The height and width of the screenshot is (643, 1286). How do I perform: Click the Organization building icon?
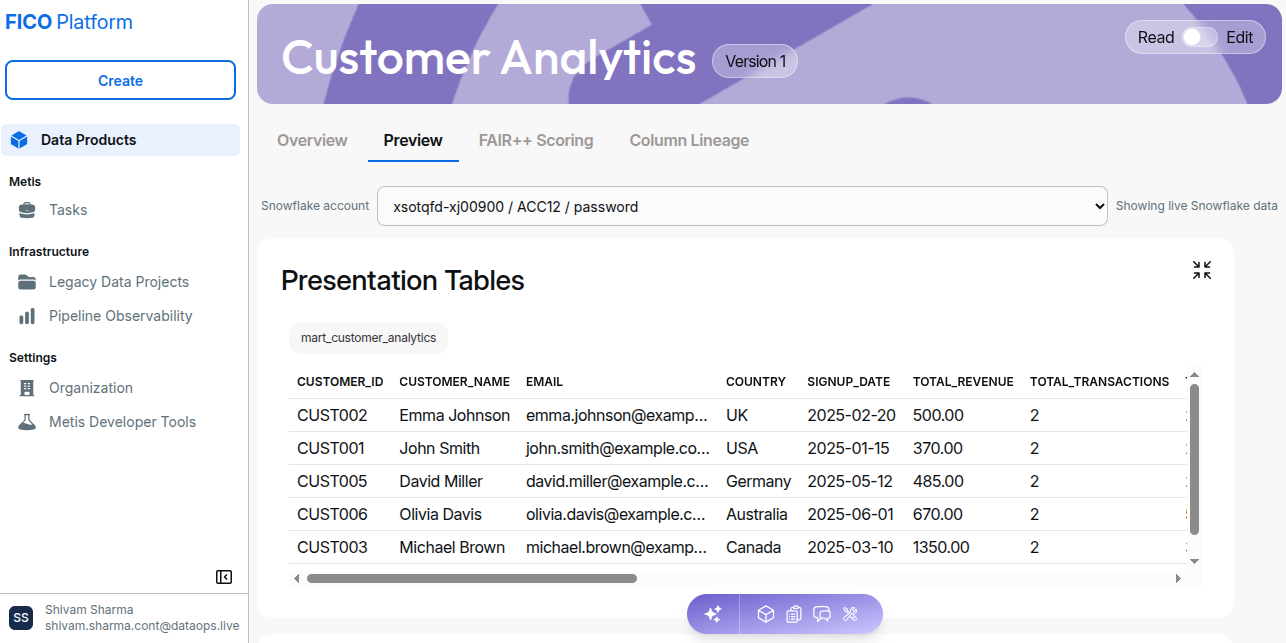click(28, 388)
